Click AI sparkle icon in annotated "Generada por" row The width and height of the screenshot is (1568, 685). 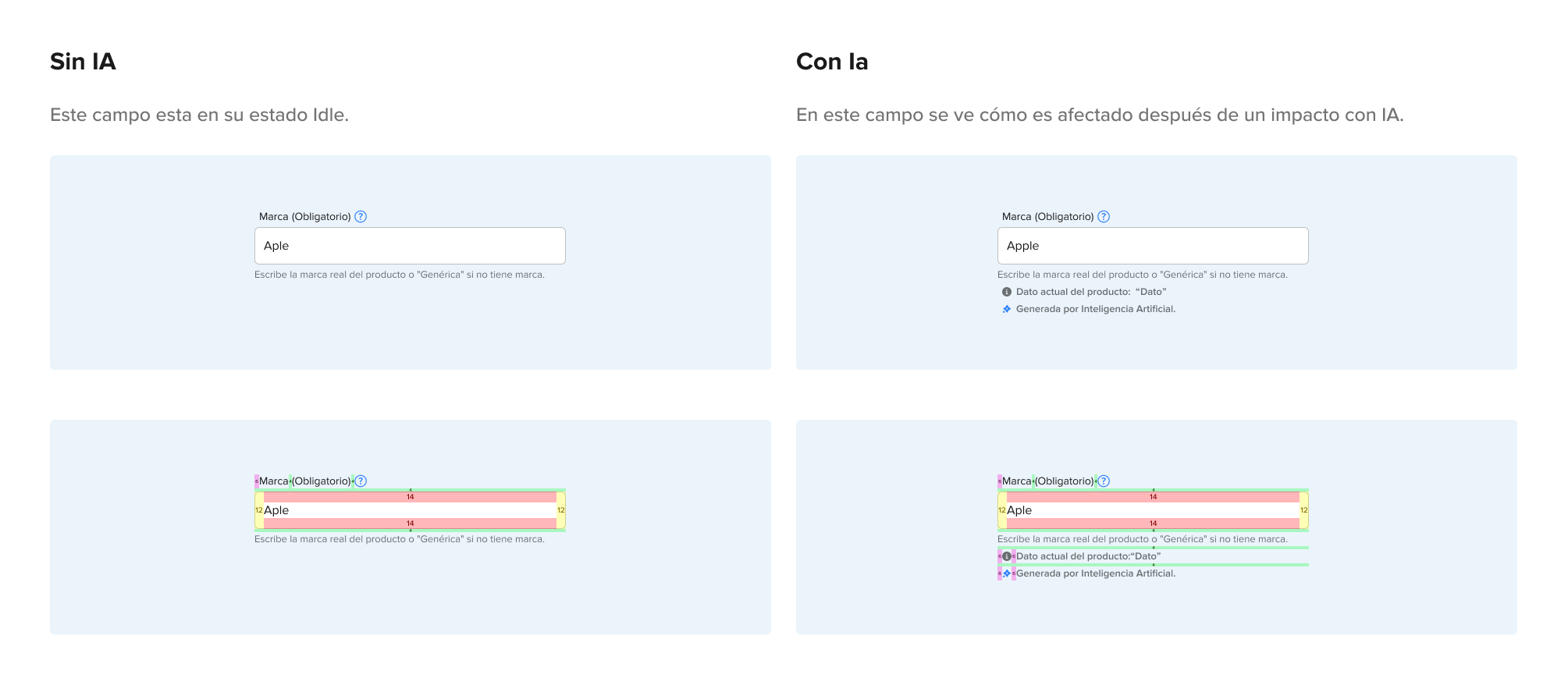tap(1007, 573)
